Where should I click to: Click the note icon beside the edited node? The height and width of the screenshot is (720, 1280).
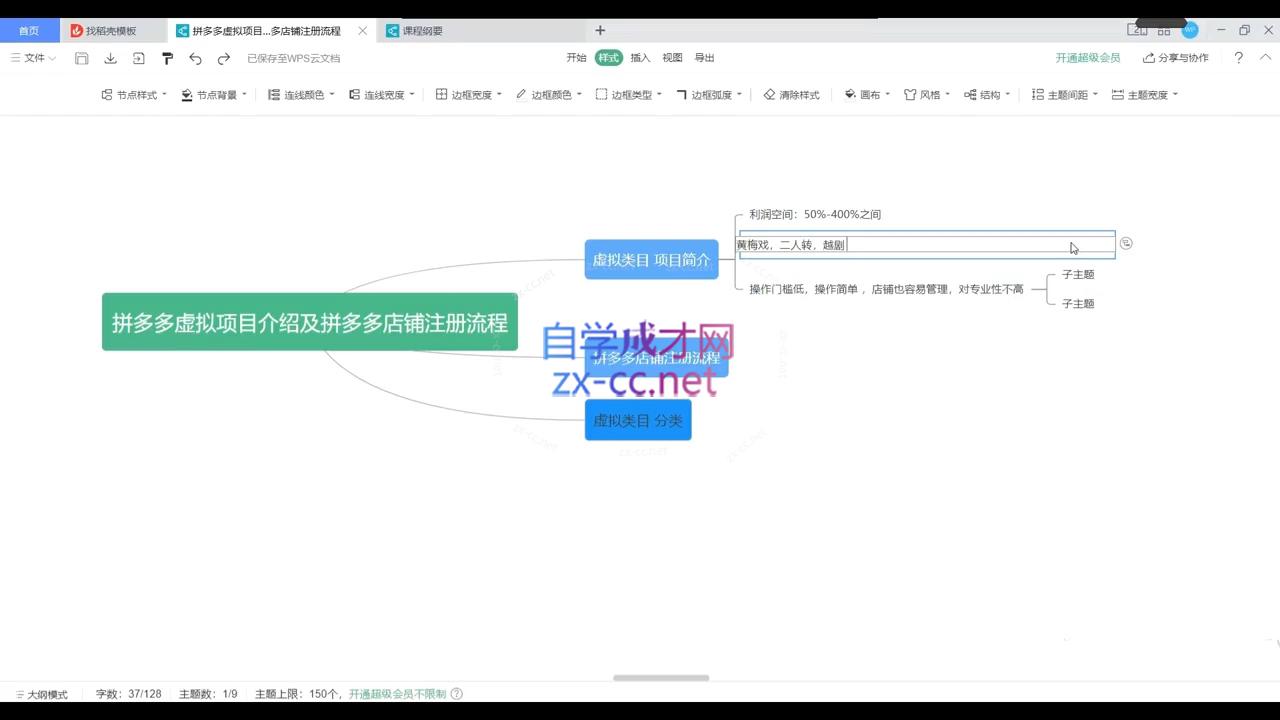point(1126,243)
